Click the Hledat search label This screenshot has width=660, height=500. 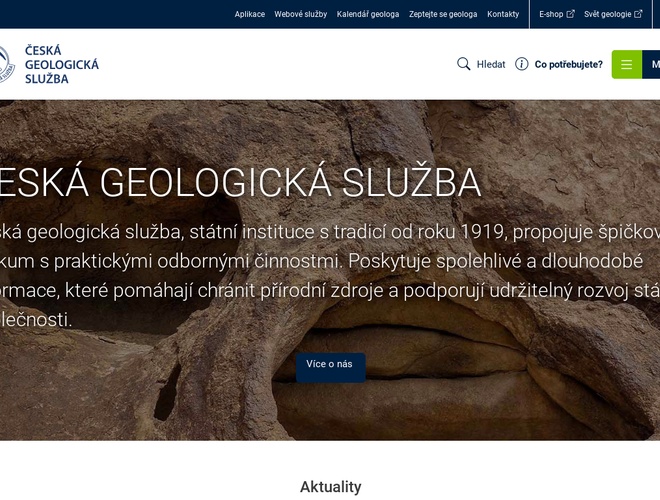pyautogui.click(x=491, y=64)
